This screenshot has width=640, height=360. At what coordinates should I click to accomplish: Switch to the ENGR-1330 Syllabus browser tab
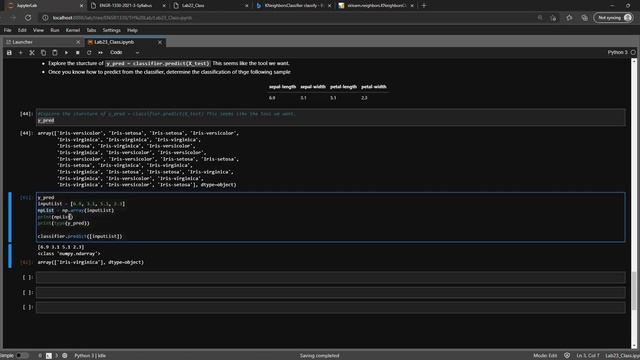(127, 6)
